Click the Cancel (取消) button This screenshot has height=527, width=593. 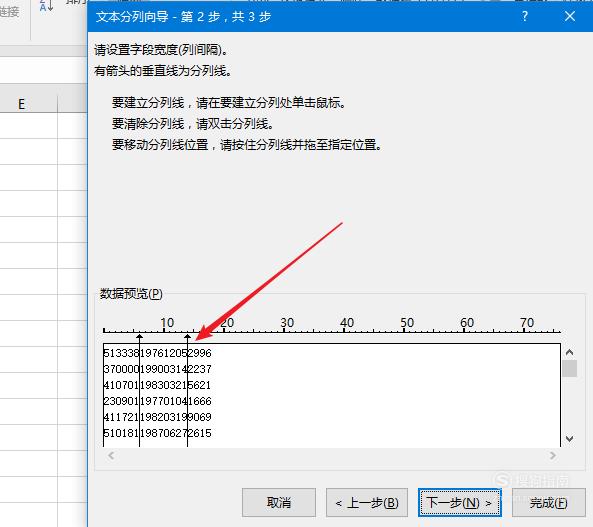(279, 502)
